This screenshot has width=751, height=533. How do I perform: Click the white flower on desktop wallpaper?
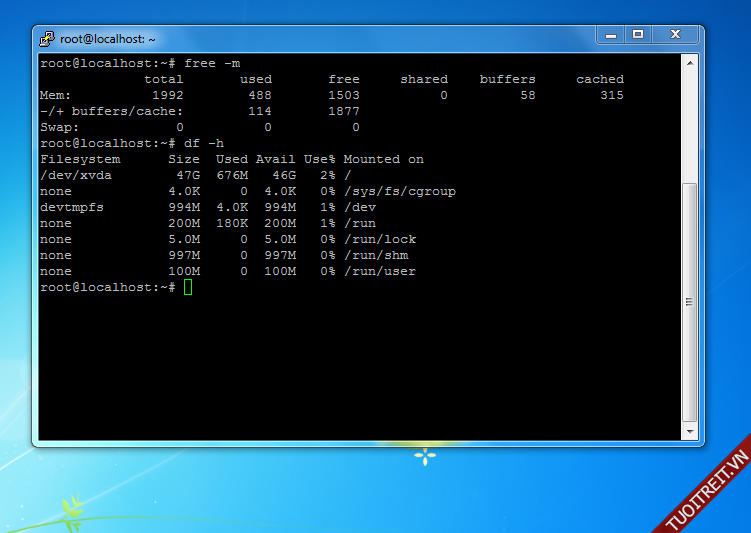[426, 457]
